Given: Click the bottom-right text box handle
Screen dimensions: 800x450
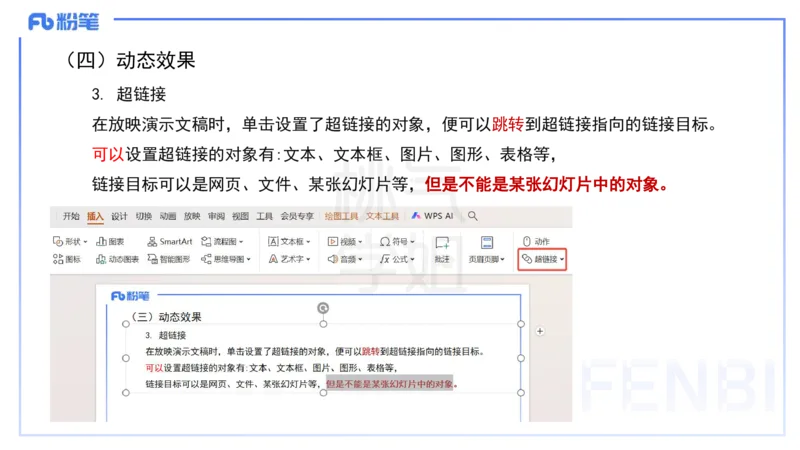Looking at the screenshot, I should [520, 393].
